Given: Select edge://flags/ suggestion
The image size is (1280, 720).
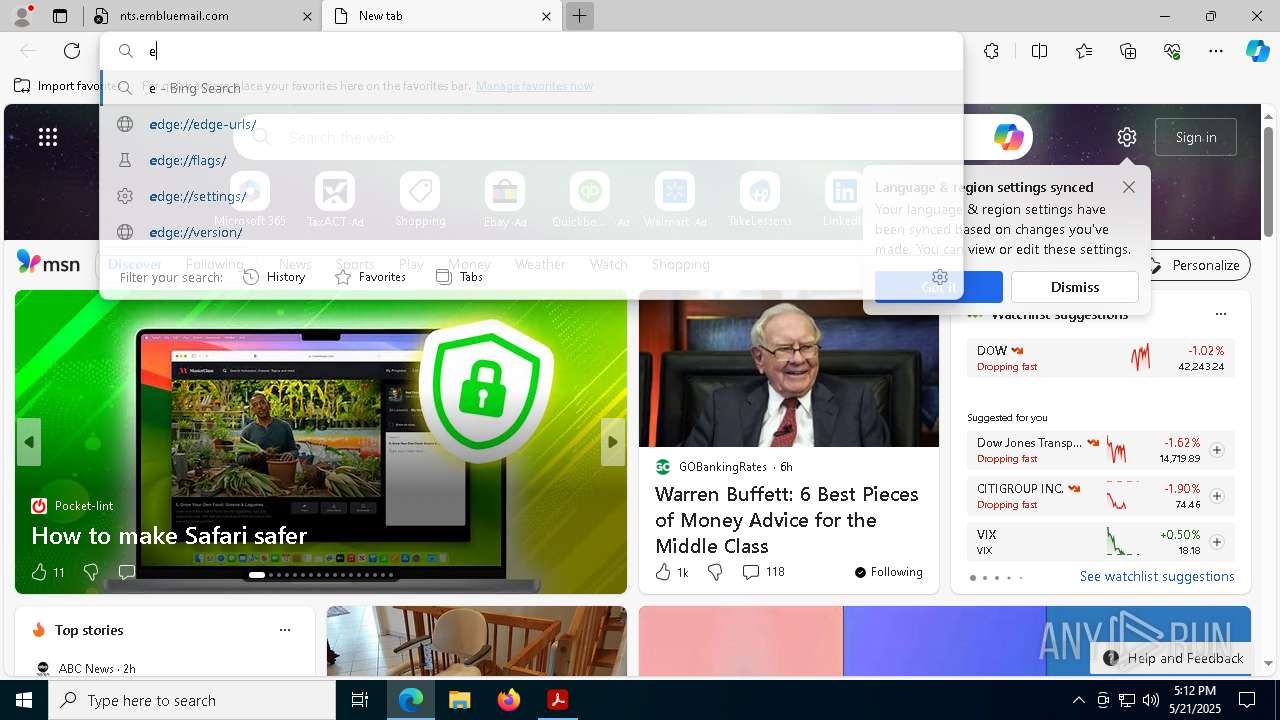Looking at the screenshot, I should pyautogui.click(x=531, y=160).
